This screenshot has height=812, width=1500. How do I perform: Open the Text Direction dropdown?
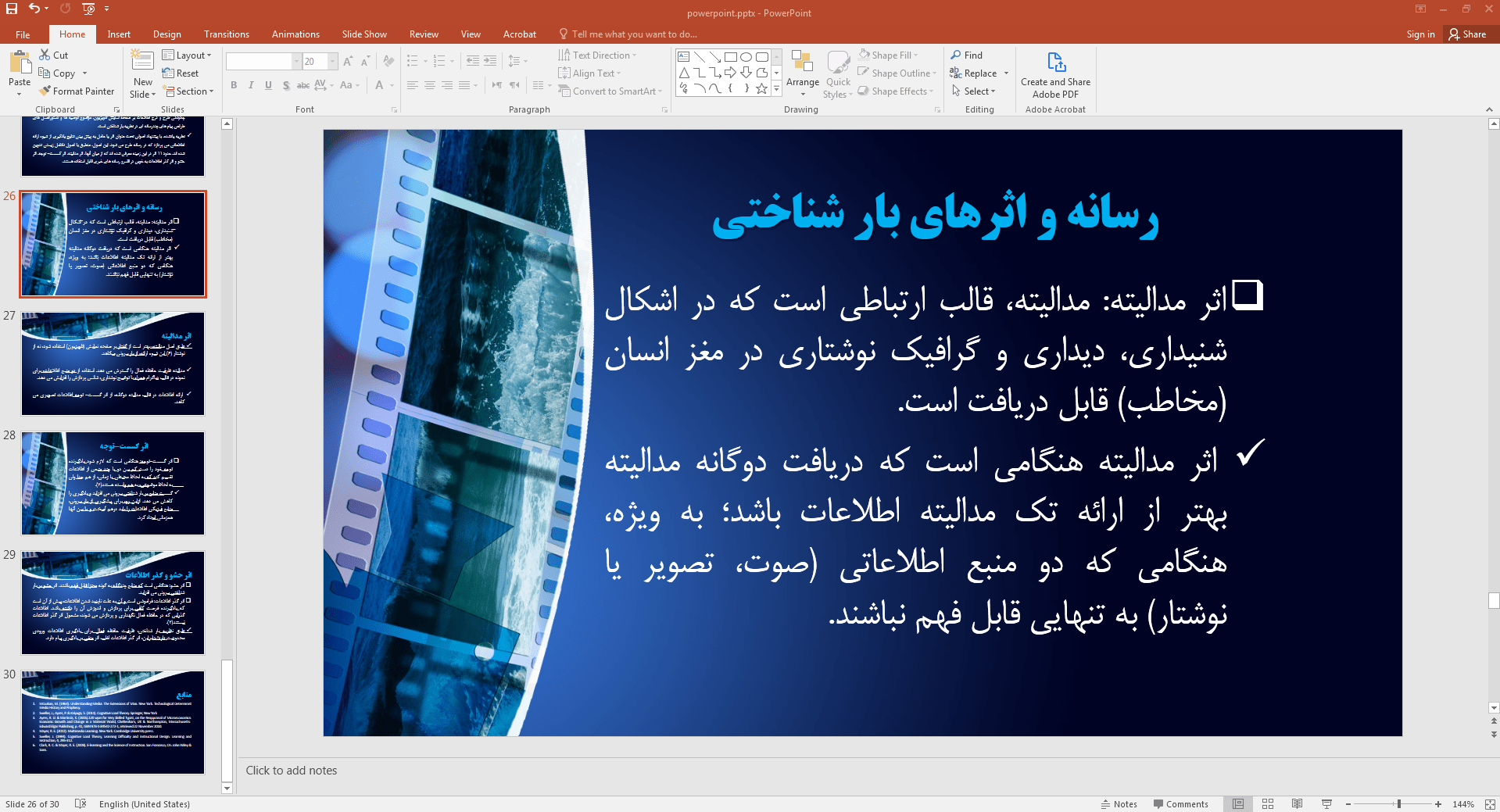pos(597,55)
